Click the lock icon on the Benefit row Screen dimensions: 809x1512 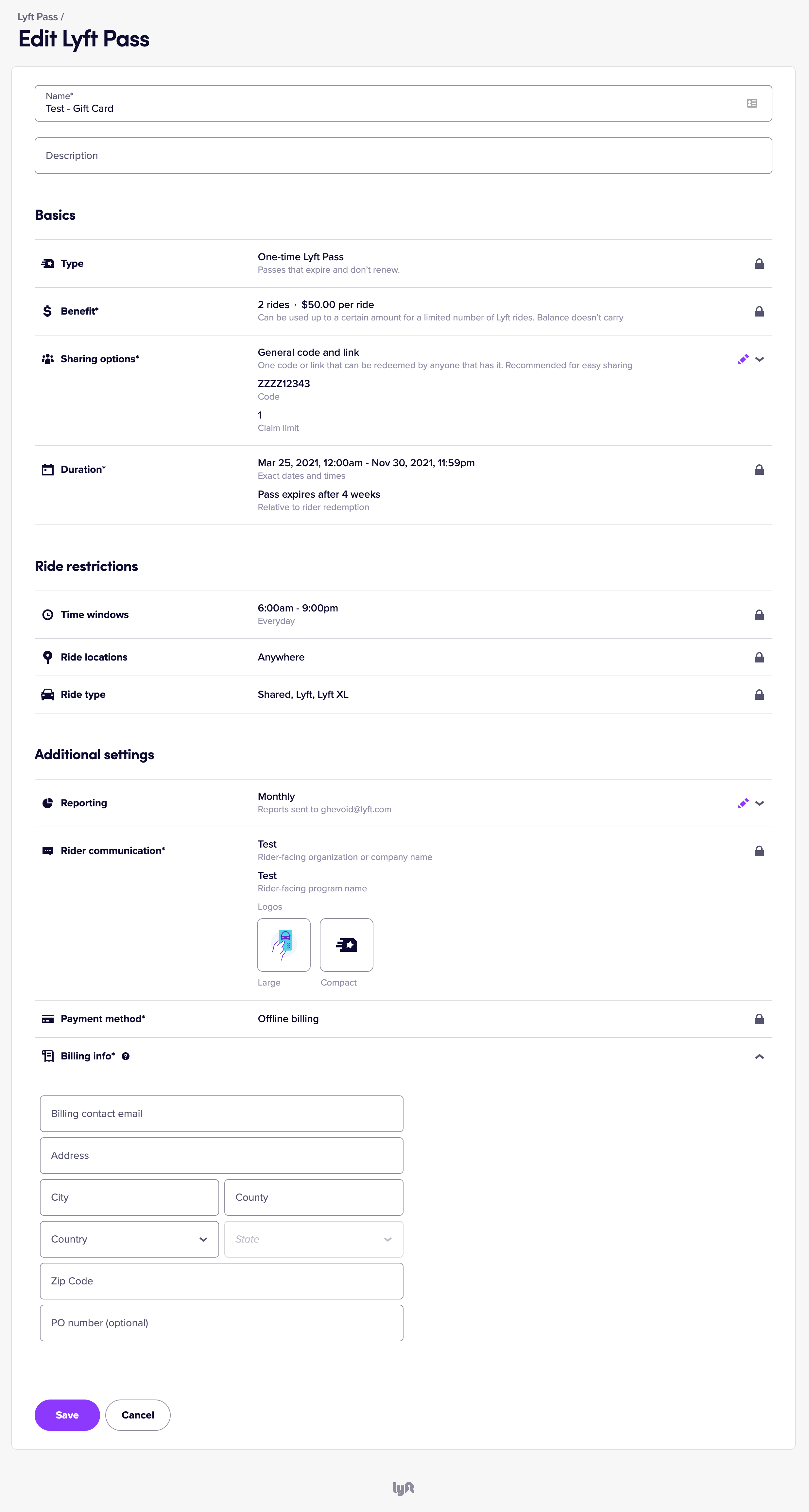coord(759,311)
